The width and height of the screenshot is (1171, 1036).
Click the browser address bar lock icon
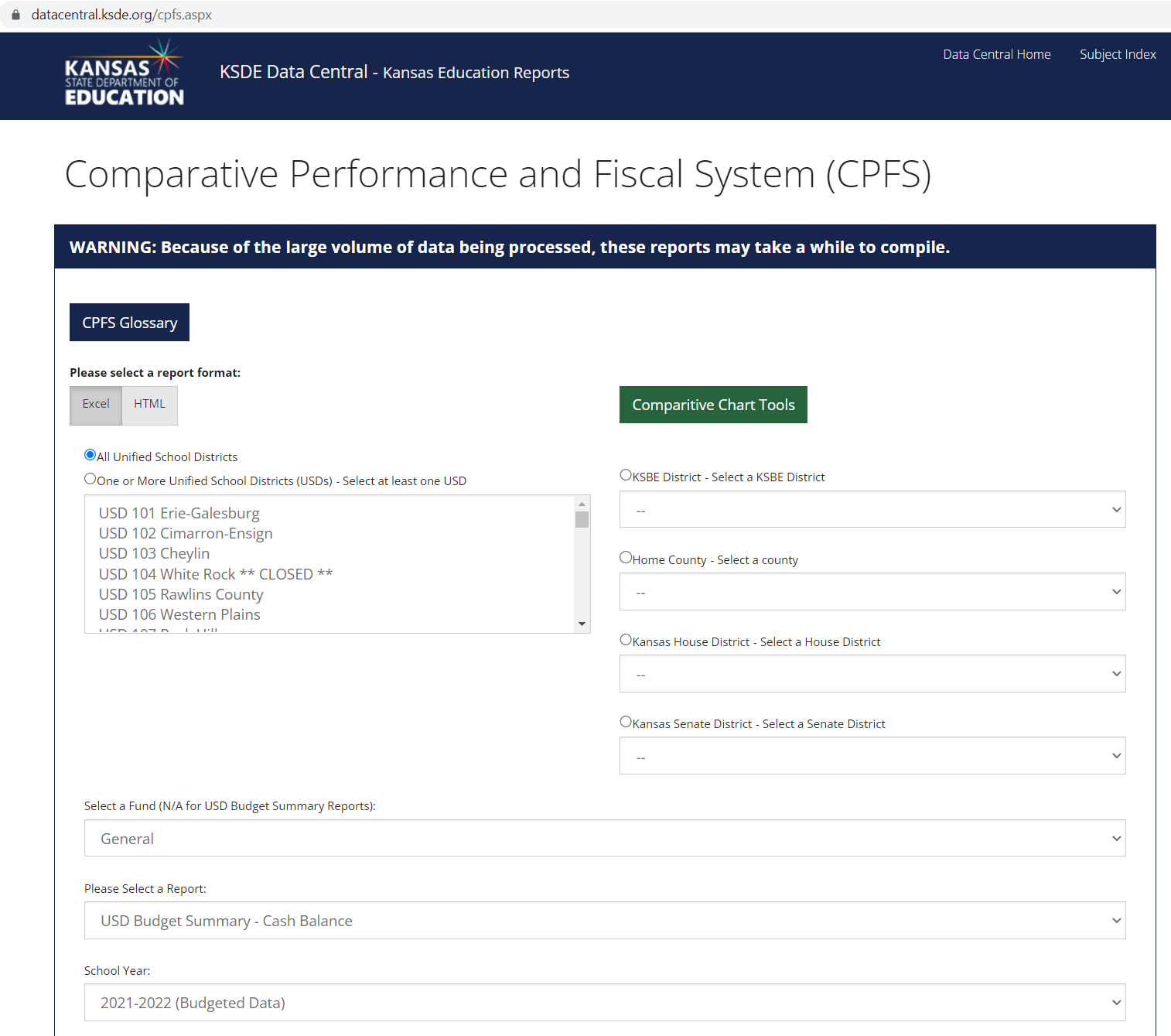[x=15, y=15]
